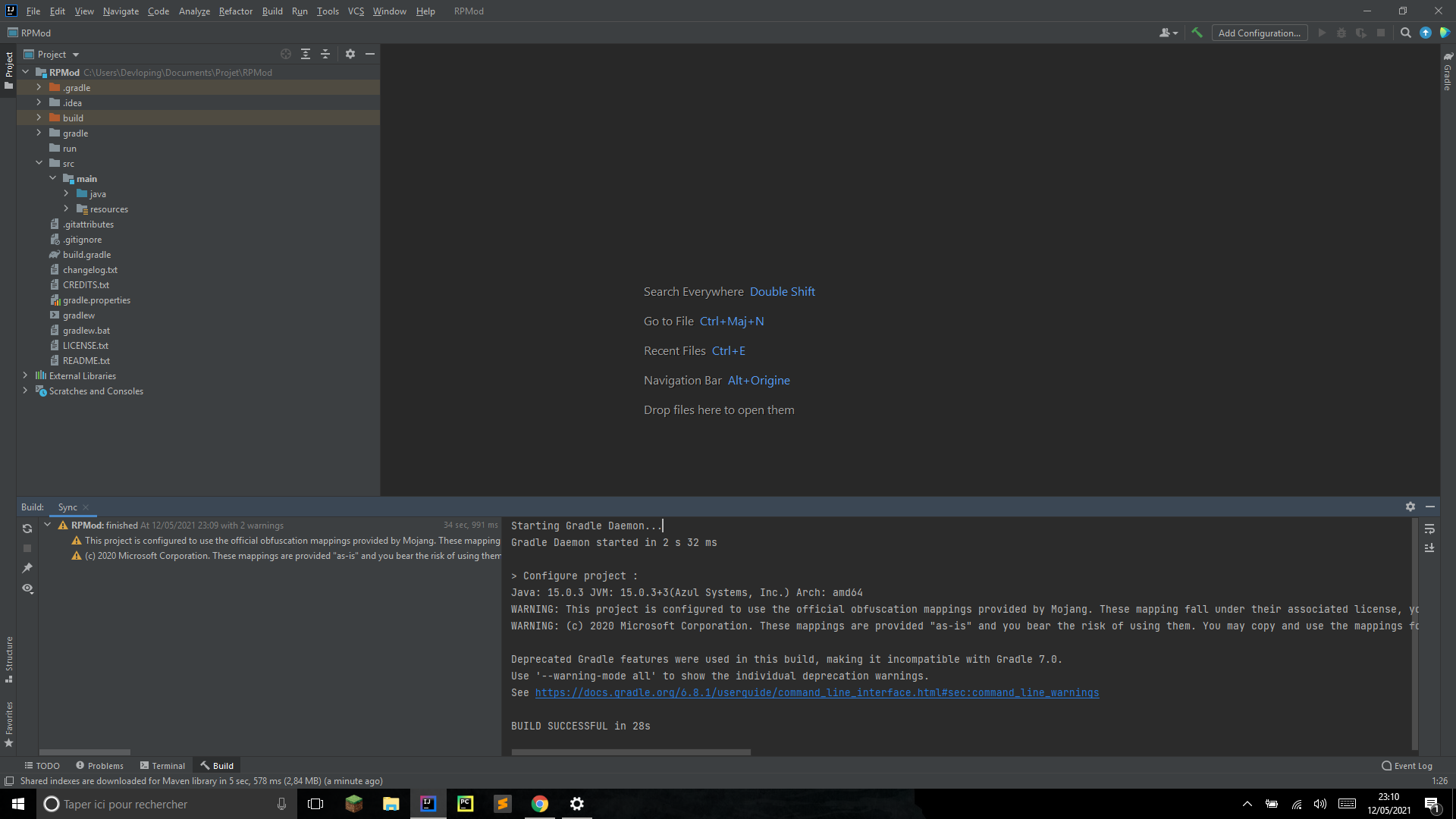The height and width of the screenshot is (819, 1456).
Task: Toggle scroll to end of output
Action: 1429,548
